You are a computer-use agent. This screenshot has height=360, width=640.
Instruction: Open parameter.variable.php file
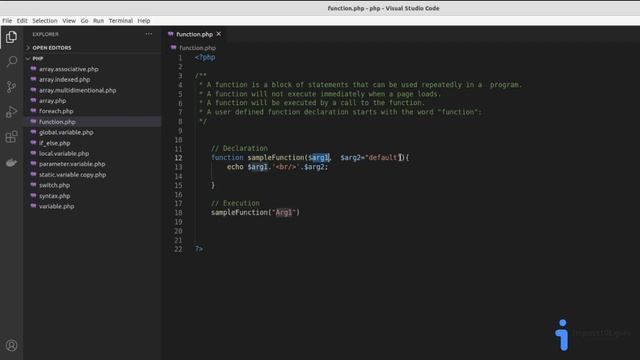click(72, 164)
